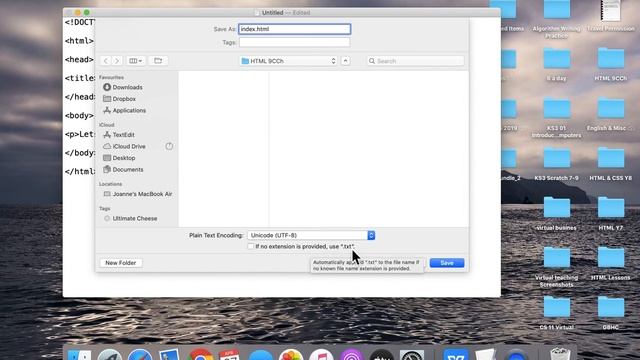Screen dimensions: 640x360
Task: Select the HTML & CSS Y8 desktop folder
Action: (611, 164)
